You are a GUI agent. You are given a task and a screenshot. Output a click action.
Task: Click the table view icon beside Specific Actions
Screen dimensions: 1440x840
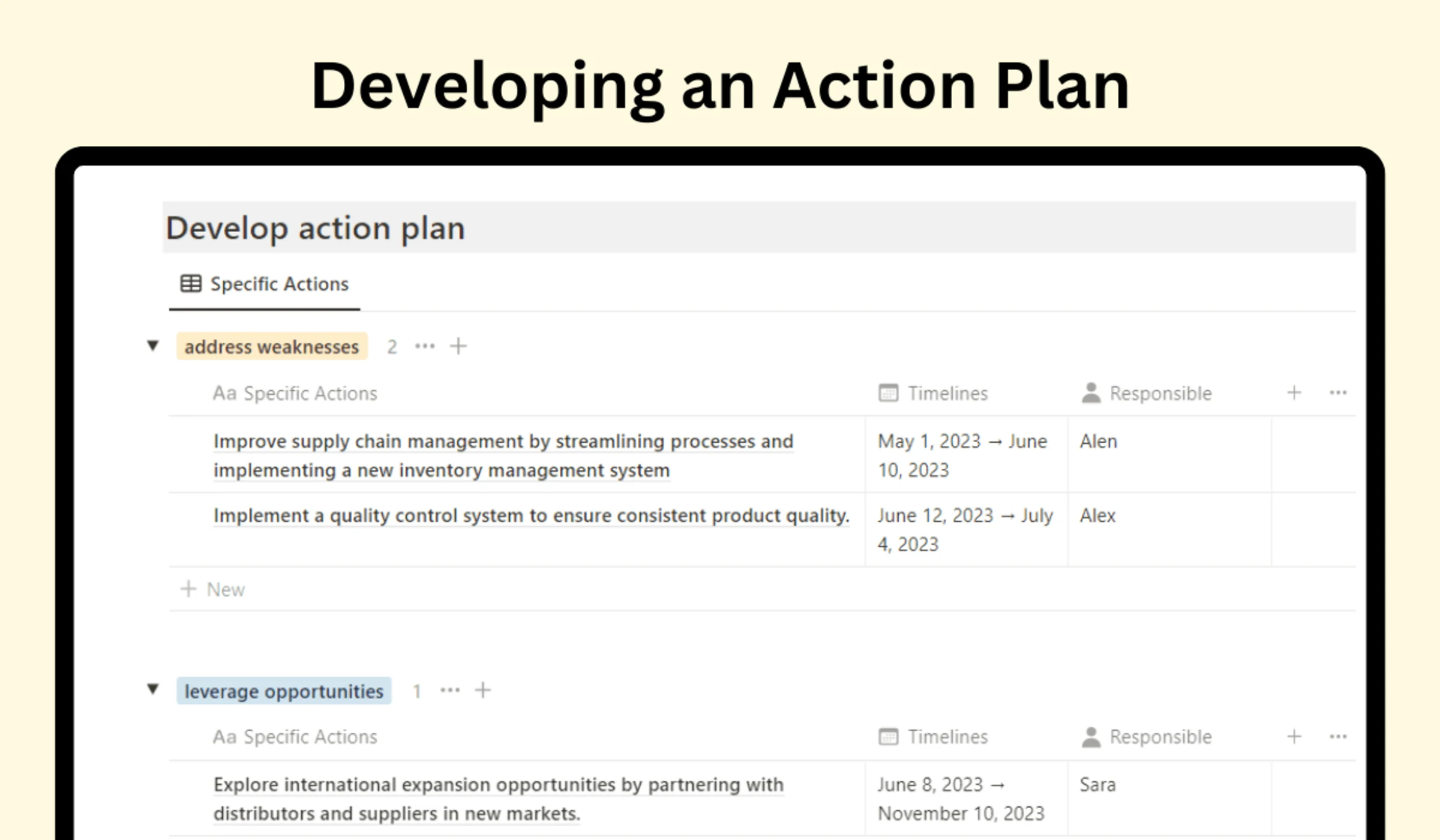click(190, 283)
